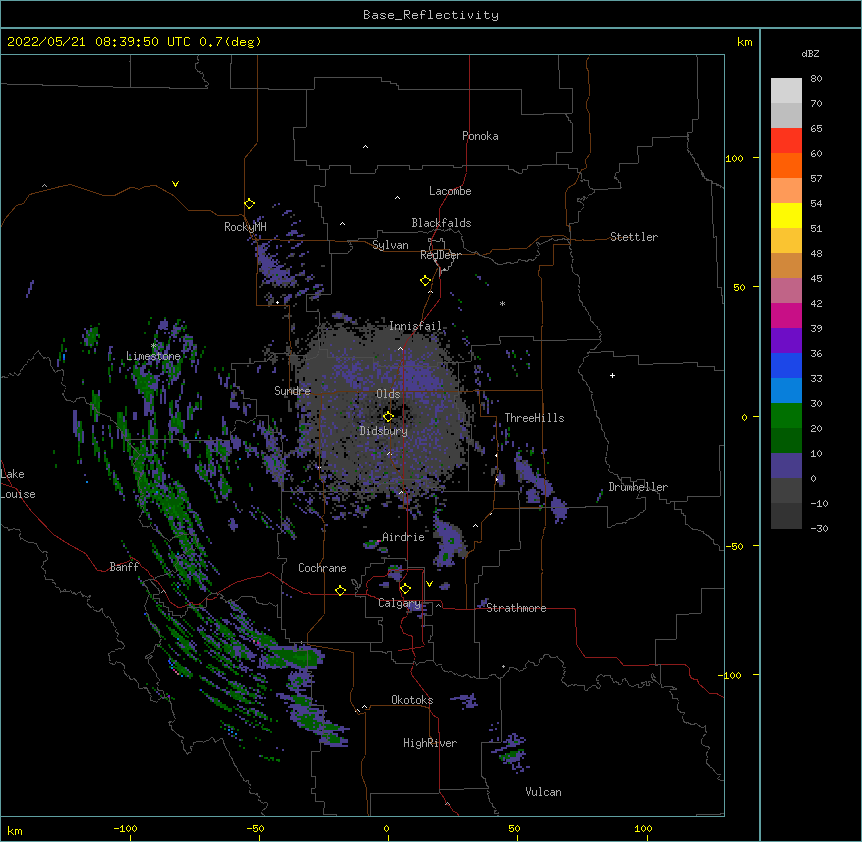Click the km unit label at top right

pos(744,42)
